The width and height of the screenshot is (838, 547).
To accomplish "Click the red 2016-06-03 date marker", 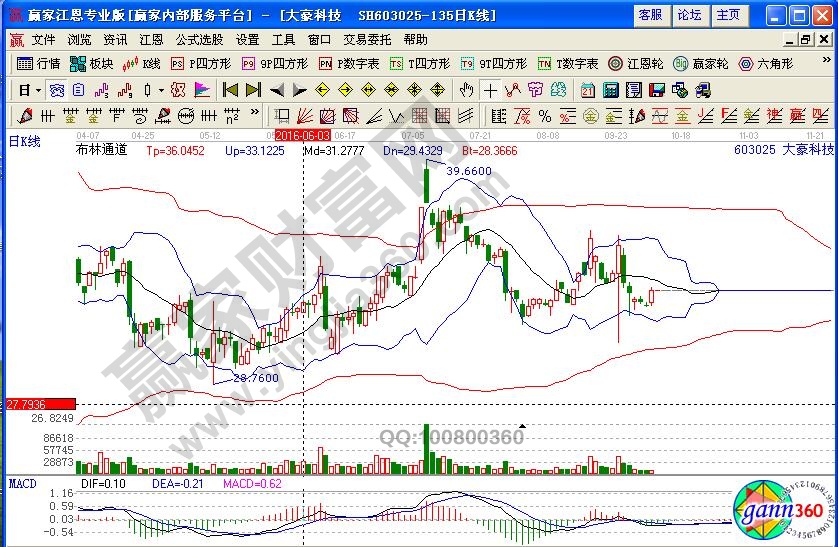I will click(x=303, y=135).
